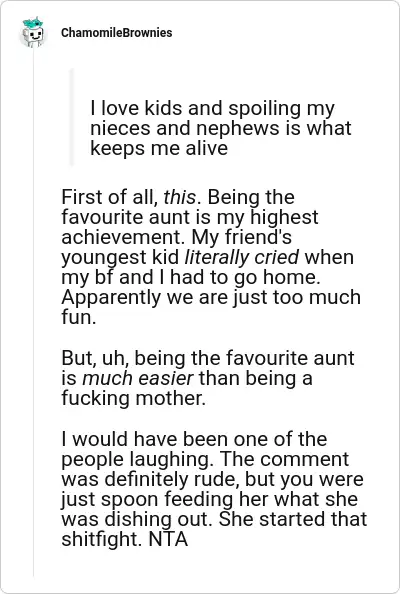This screenshot has height=594, width=400.
Task: Click the gray bar beside the quoted text
Action: coord(71,117)
